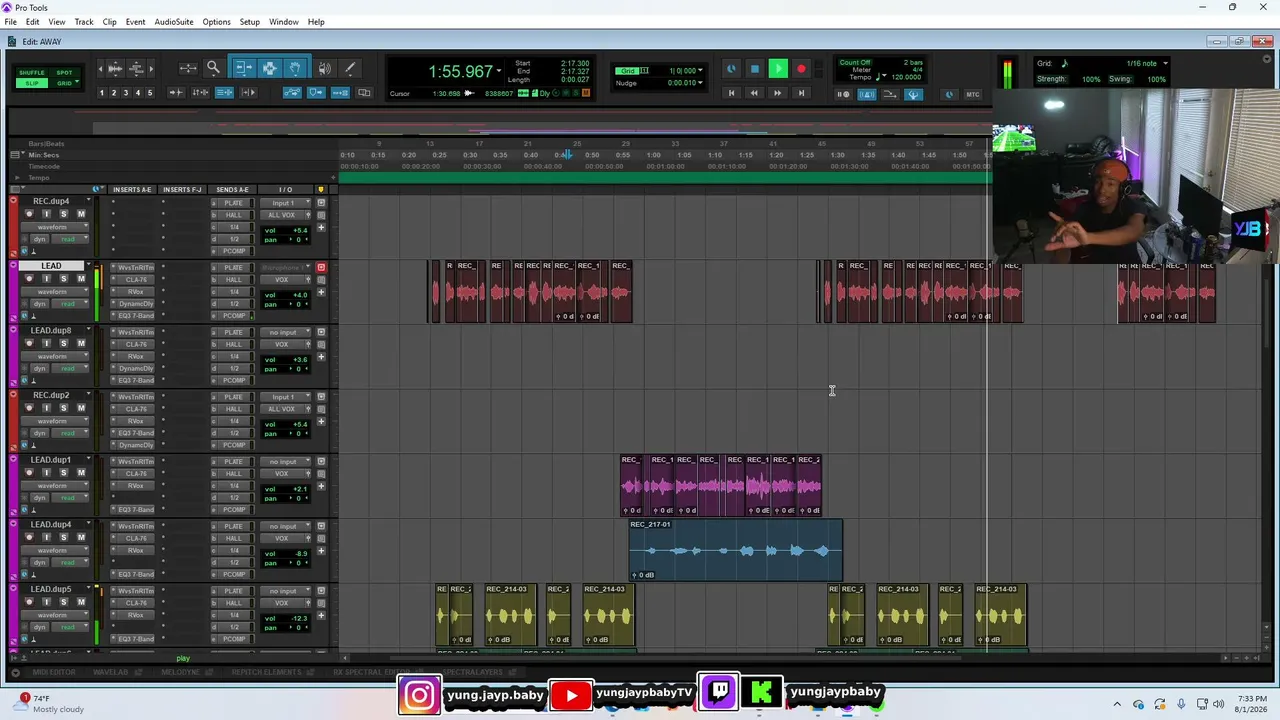
Task: Toggle input monitoring on REC.dup2 track
Action: (46, 408)
